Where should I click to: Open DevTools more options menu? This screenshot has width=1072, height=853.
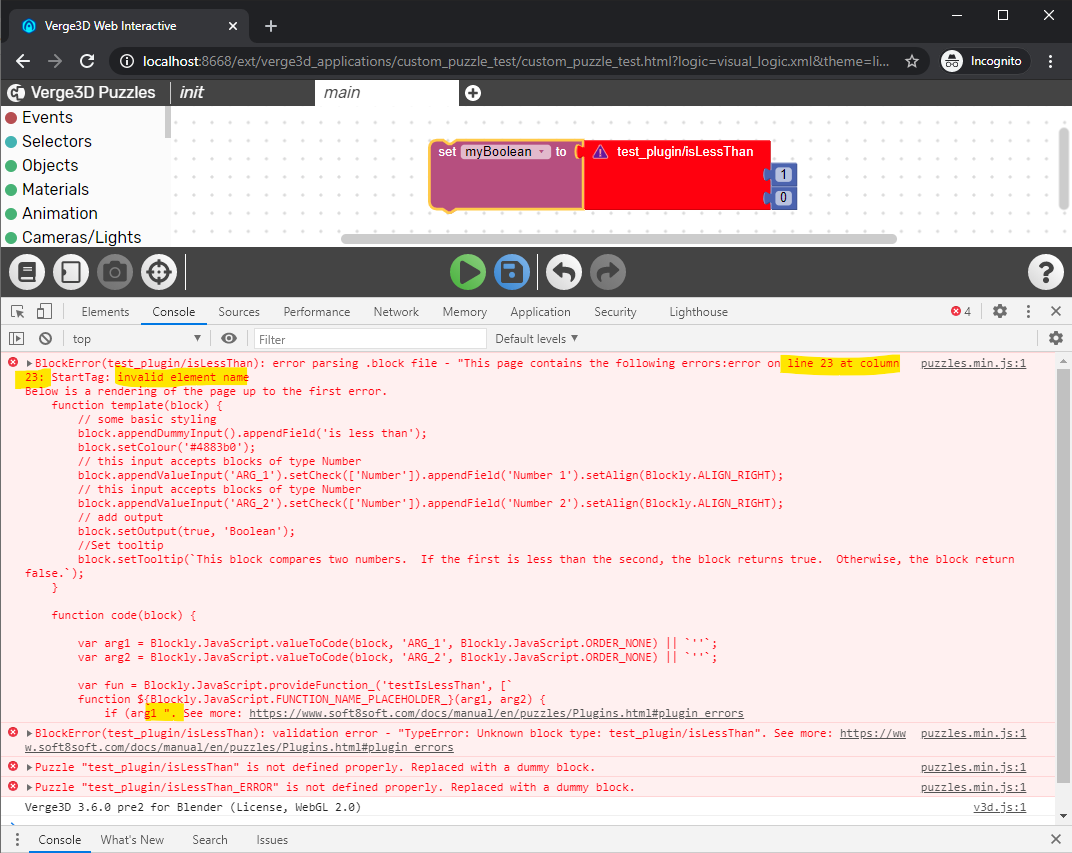coord(1028,312)
